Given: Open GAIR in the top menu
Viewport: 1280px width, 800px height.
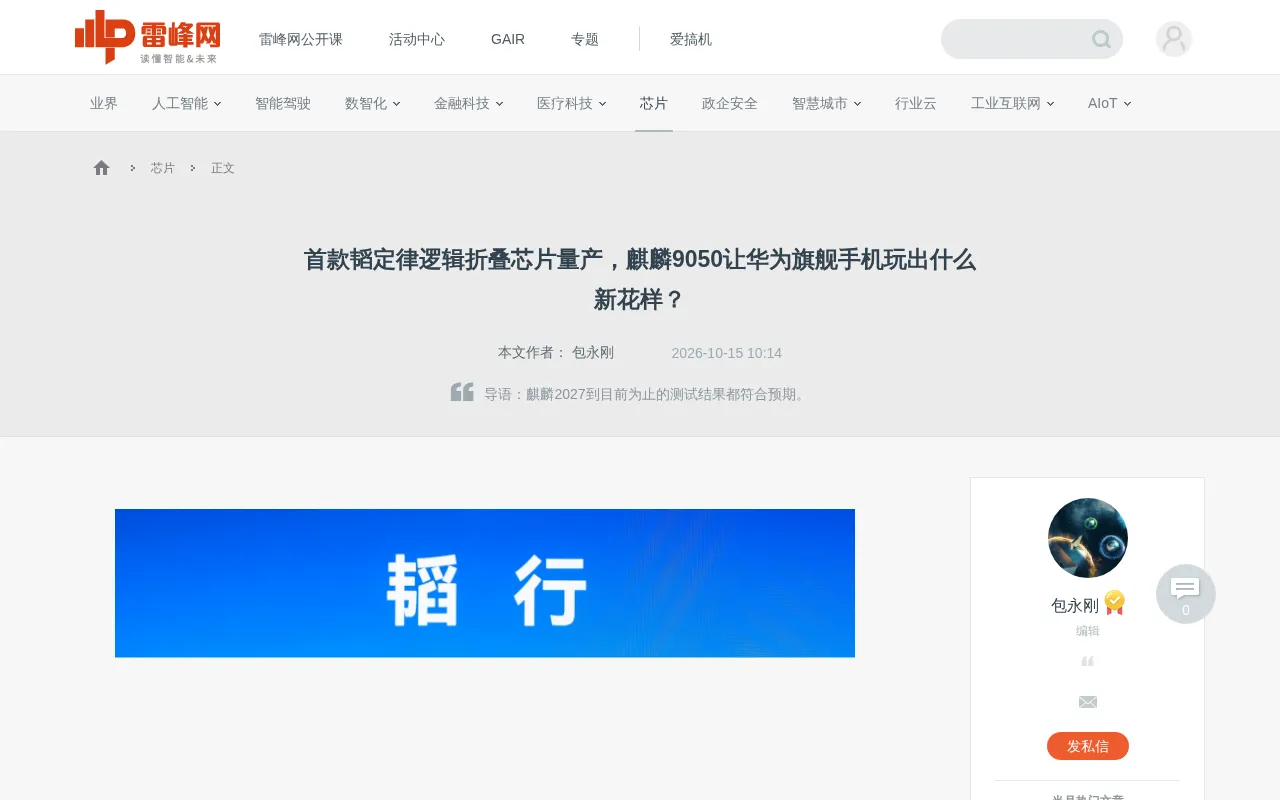Looking at the screenshot, I should pos(508,39).
